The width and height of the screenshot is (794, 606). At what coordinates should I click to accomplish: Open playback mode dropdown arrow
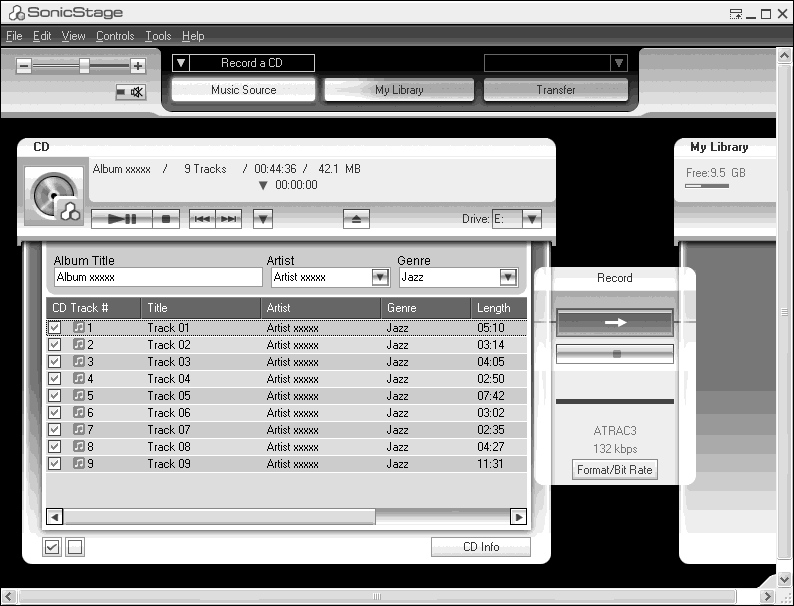[263, 219]
